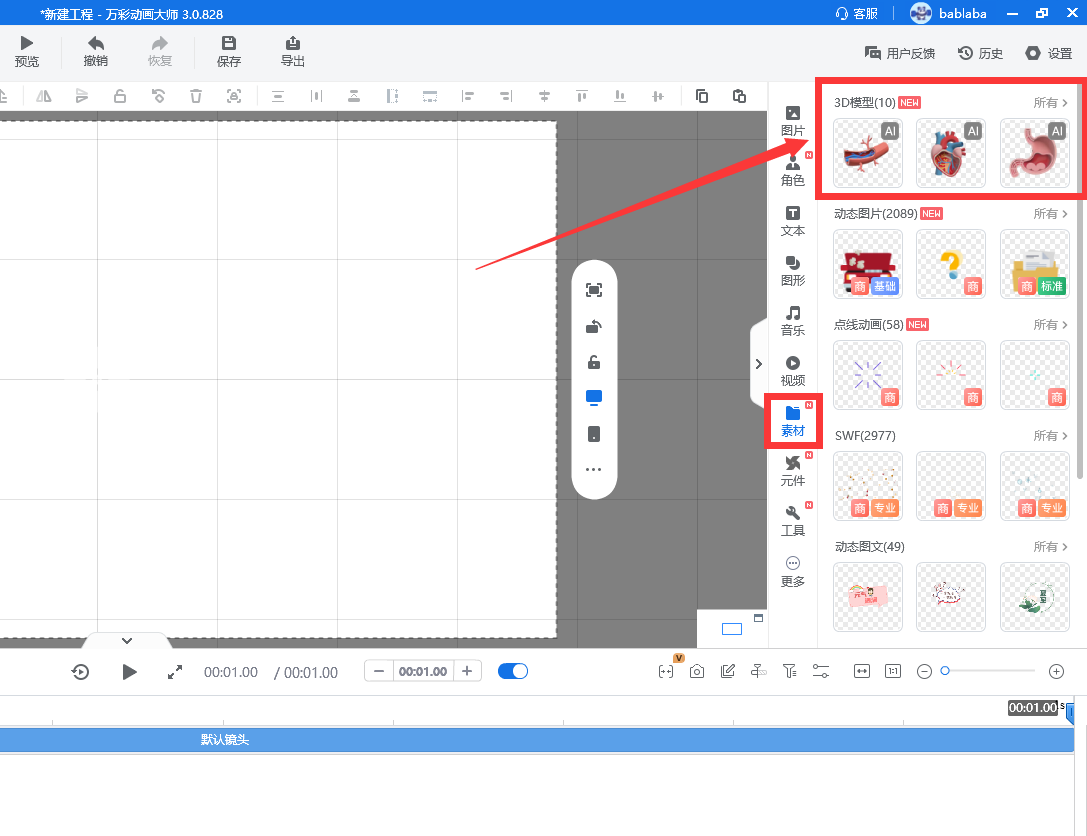Viewport: 1087px width, 836px height.
Task: Open the 音乐 music panel
Action: (792, 321)
